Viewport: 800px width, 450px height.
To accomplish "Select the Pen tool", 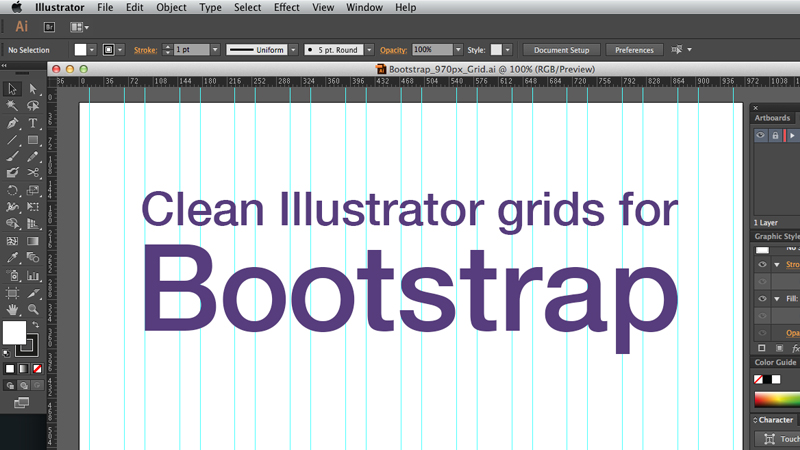I will coord(12,122).
